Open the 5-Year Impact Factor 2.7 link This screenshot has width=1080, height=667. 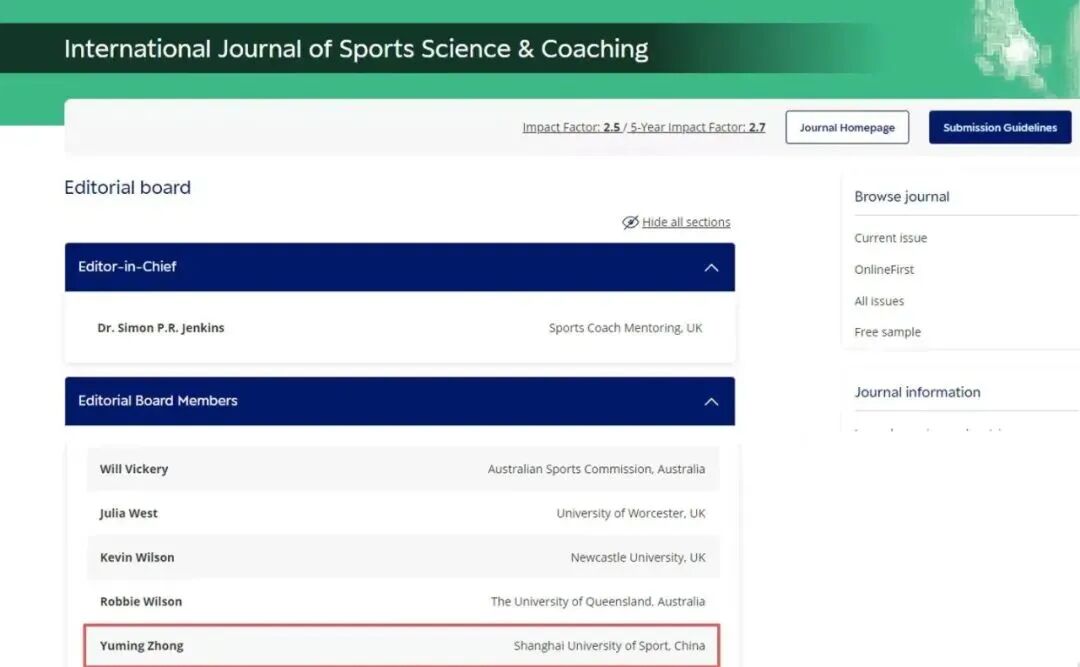(698, 127)
